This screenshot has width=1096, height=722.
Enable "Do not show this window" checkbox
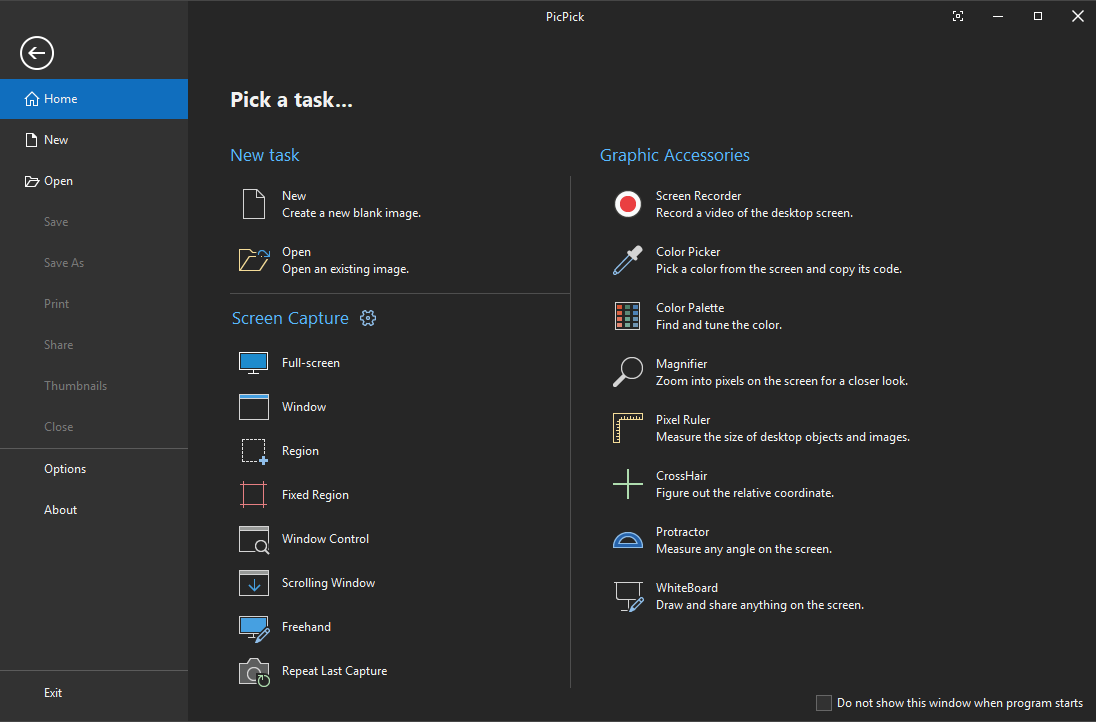click(824, 703)
